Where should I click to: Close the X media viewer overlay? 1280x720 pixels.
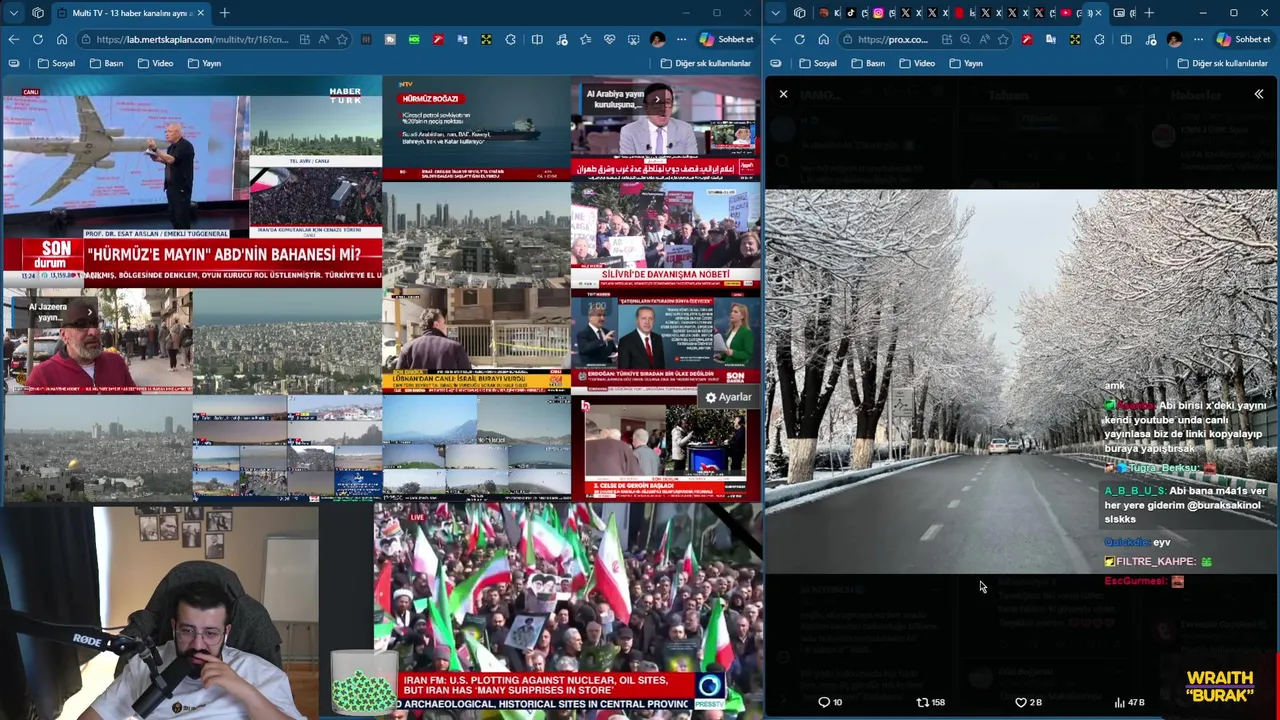coord(783,94)
